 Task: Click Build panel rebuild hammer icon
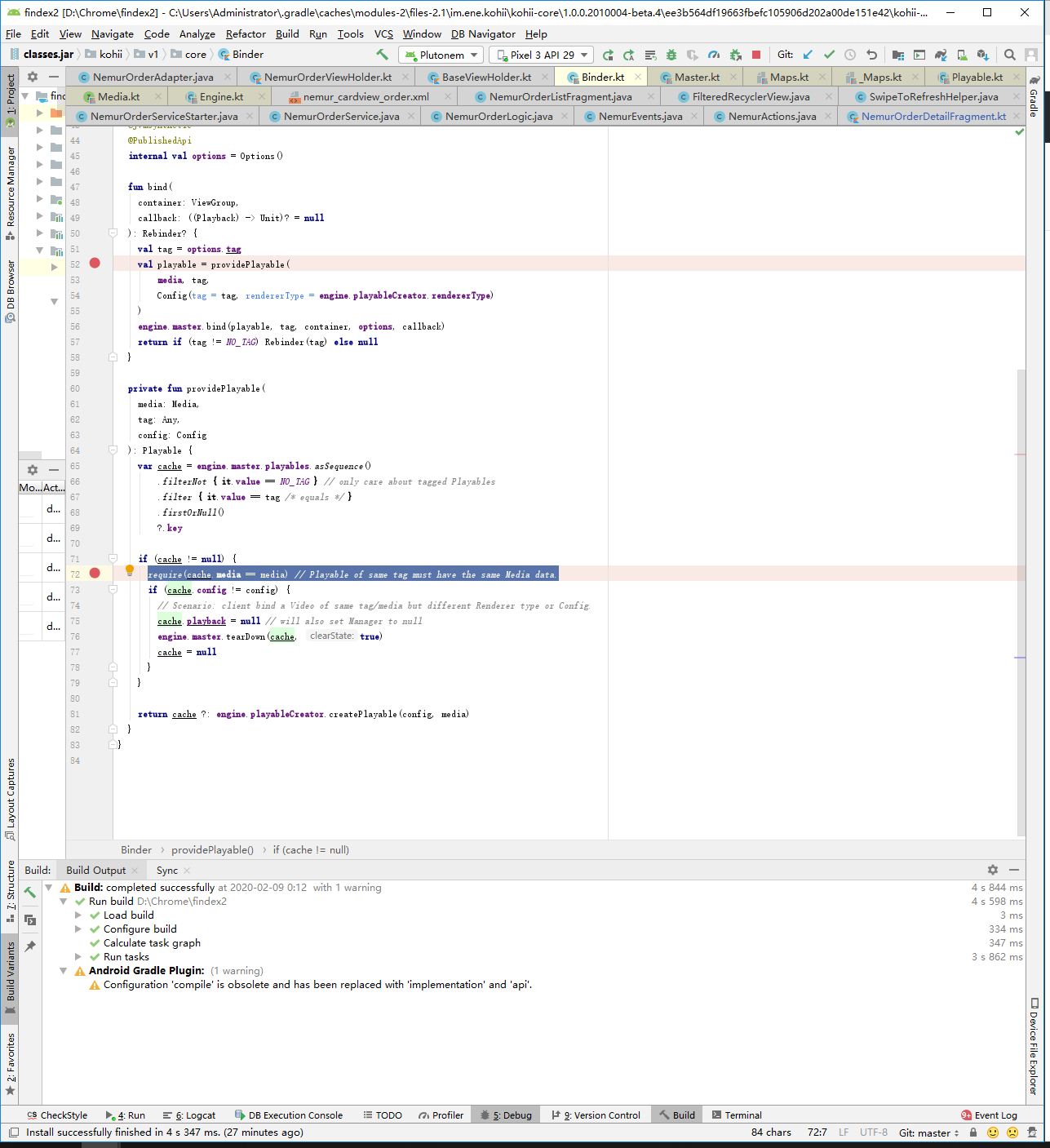point(30,893)
